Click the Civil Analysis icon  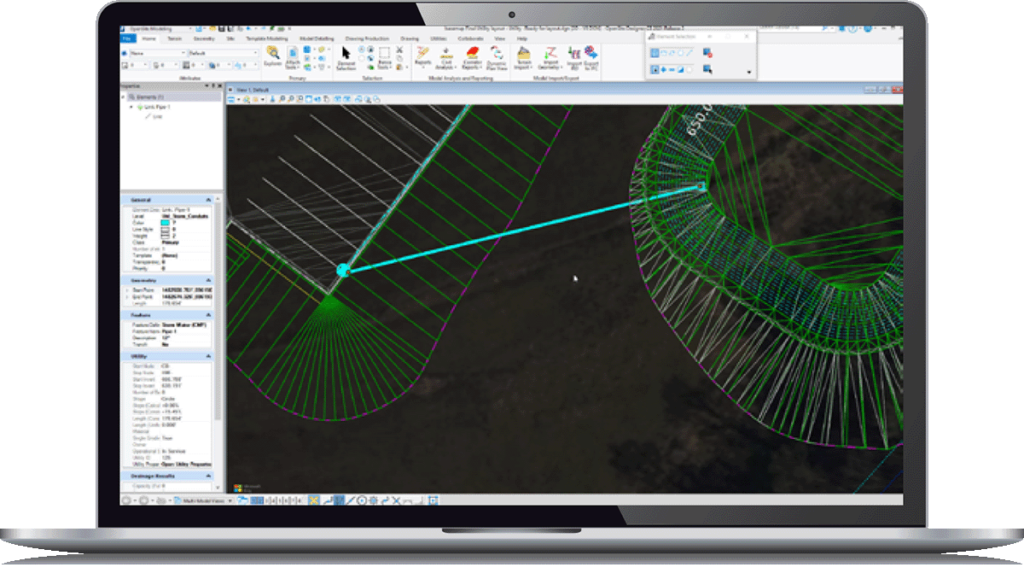click(448, 55)
